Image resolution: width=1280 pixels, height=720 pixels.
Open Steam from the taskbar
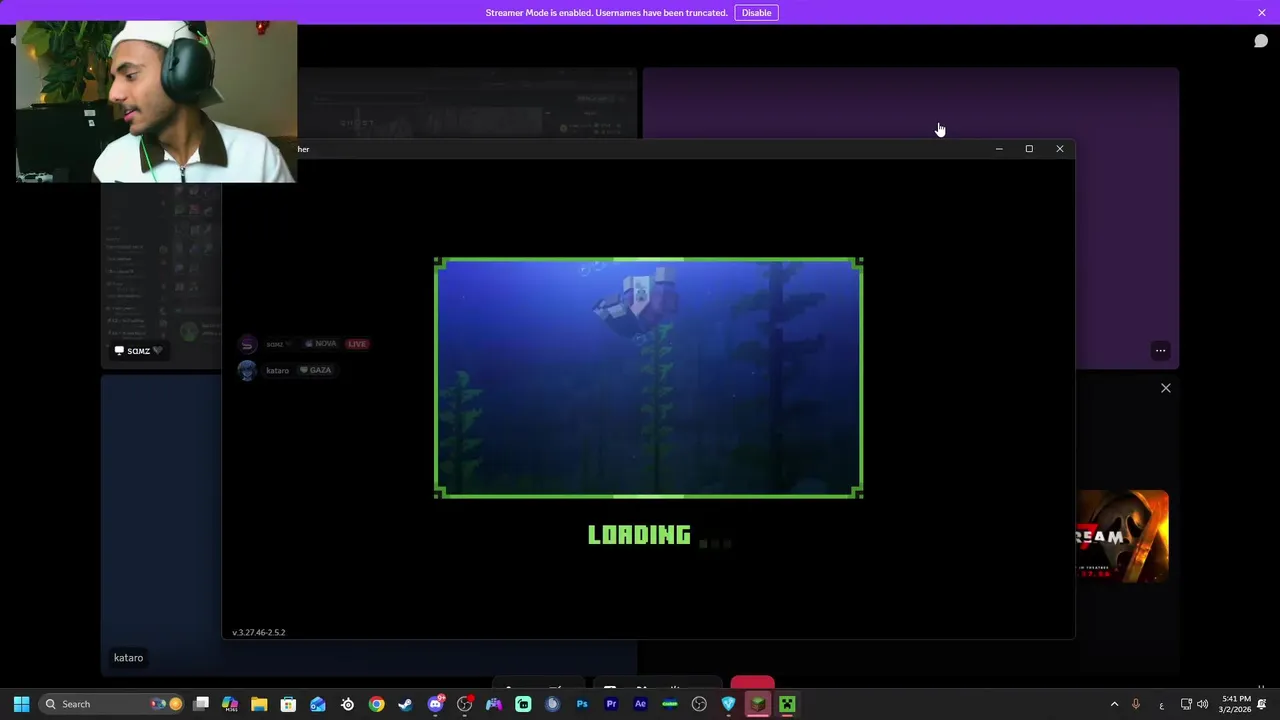(405, 704)
